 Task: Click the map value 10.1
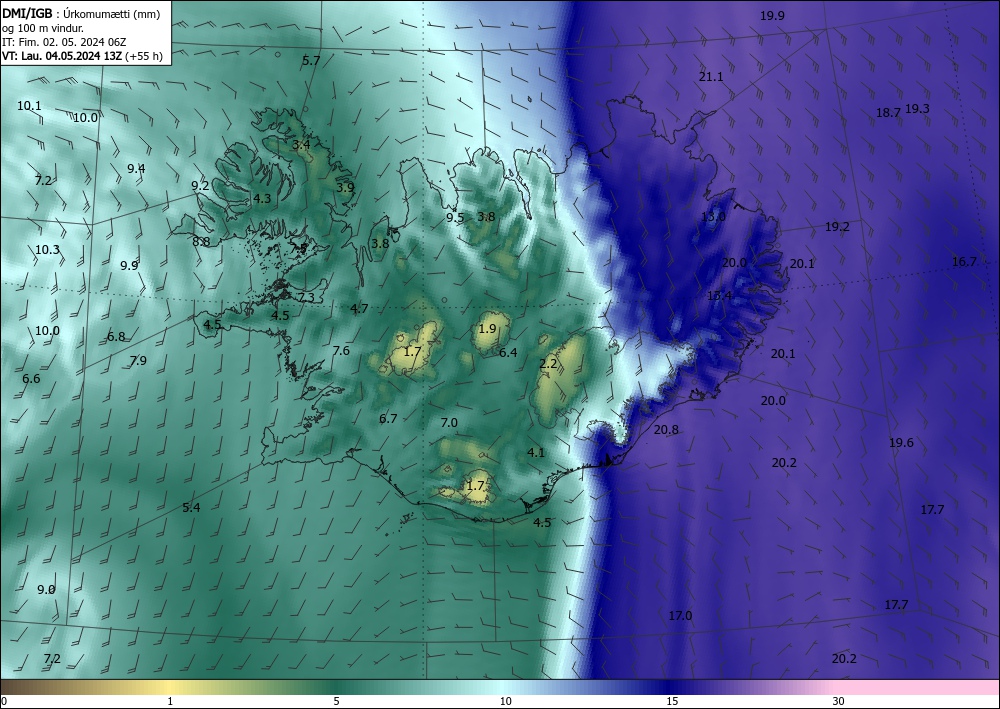29,106
